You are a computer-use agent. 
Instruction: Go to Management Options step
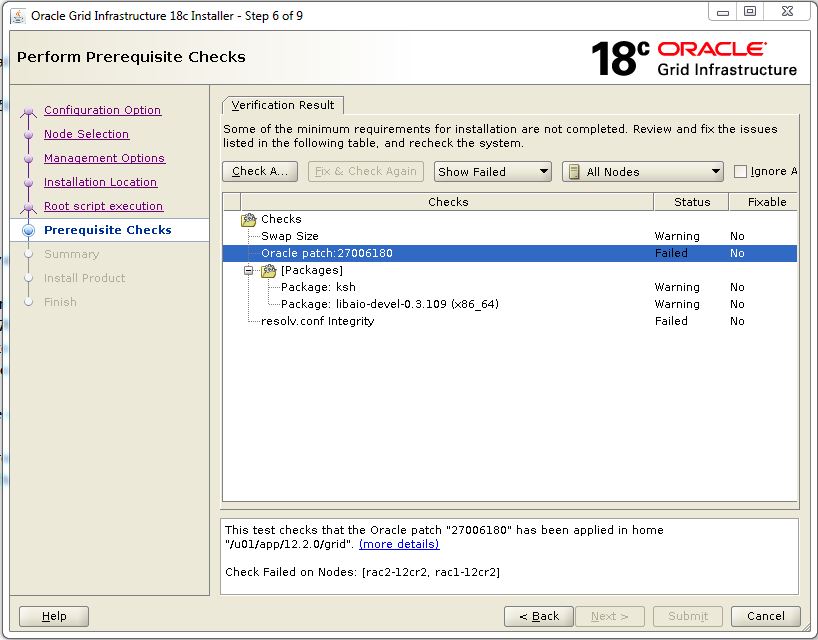coord(104,158)
